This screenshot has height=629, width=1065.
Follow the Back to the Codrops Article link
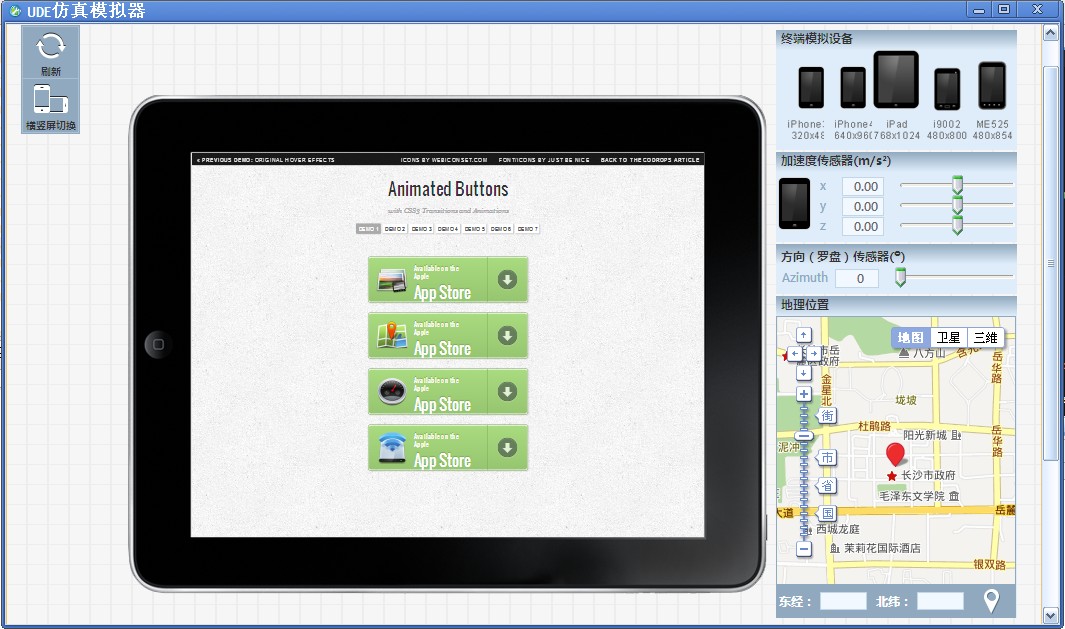tap(650, 160)
